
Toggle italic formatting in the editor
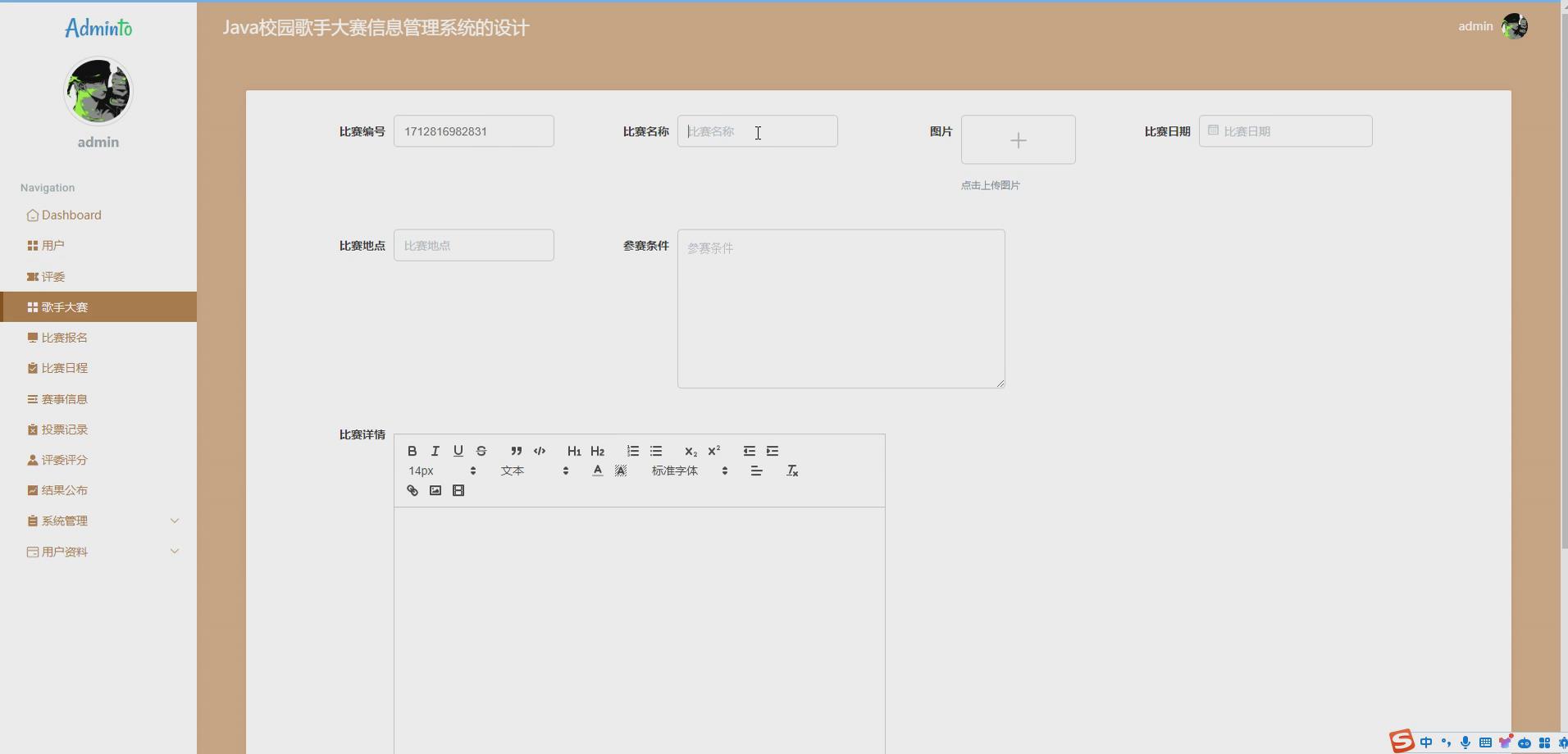pos(435,451)
